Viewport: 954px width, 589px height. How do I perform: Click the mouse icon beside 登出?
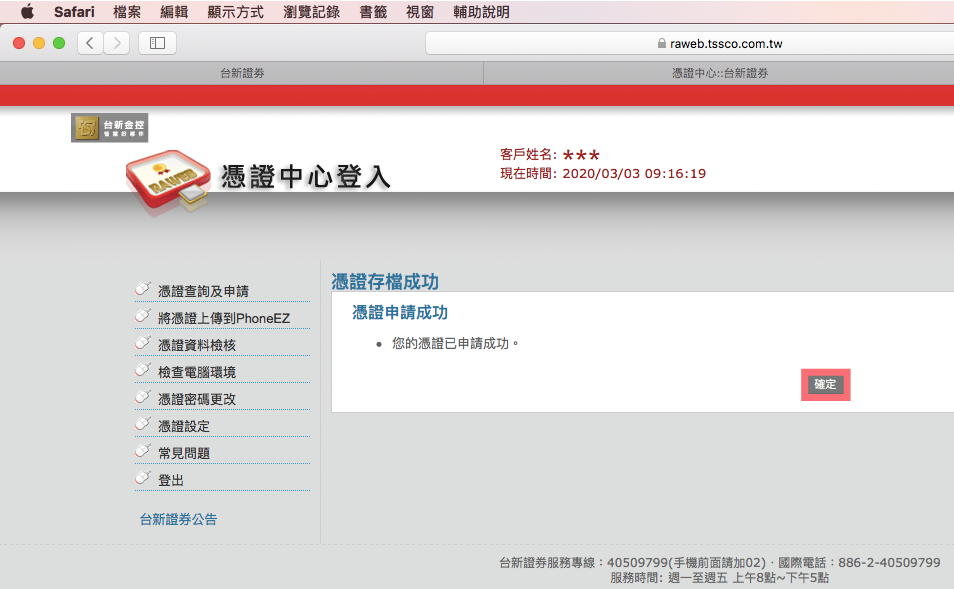click(143, 478)
